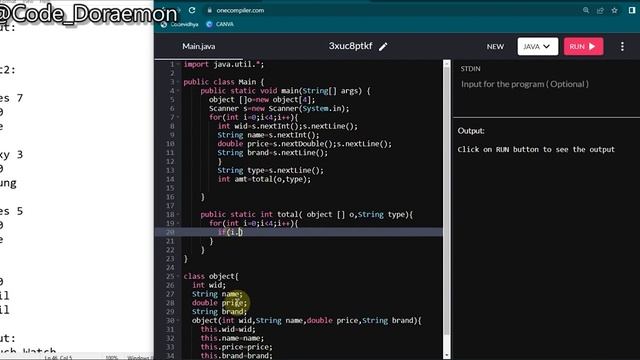640x360 pixels.
Task: Collapse the fold arrow at line 4
Action: pyautogui.click(x=178, y=91)
